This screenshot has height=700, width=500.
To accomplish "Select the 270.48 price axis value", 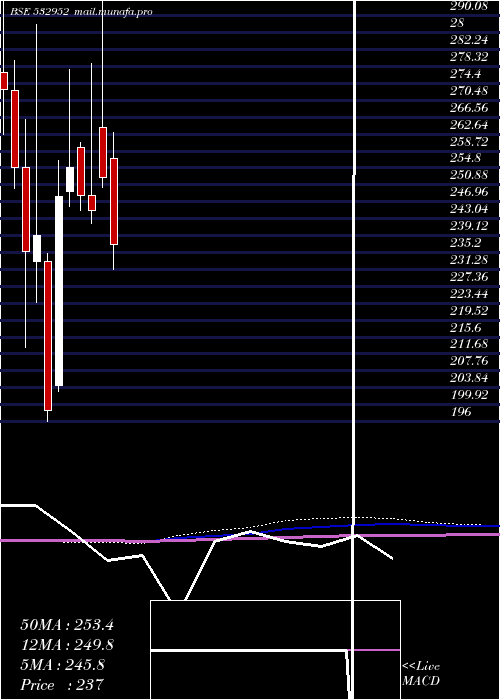I will [x=468, y=91].
